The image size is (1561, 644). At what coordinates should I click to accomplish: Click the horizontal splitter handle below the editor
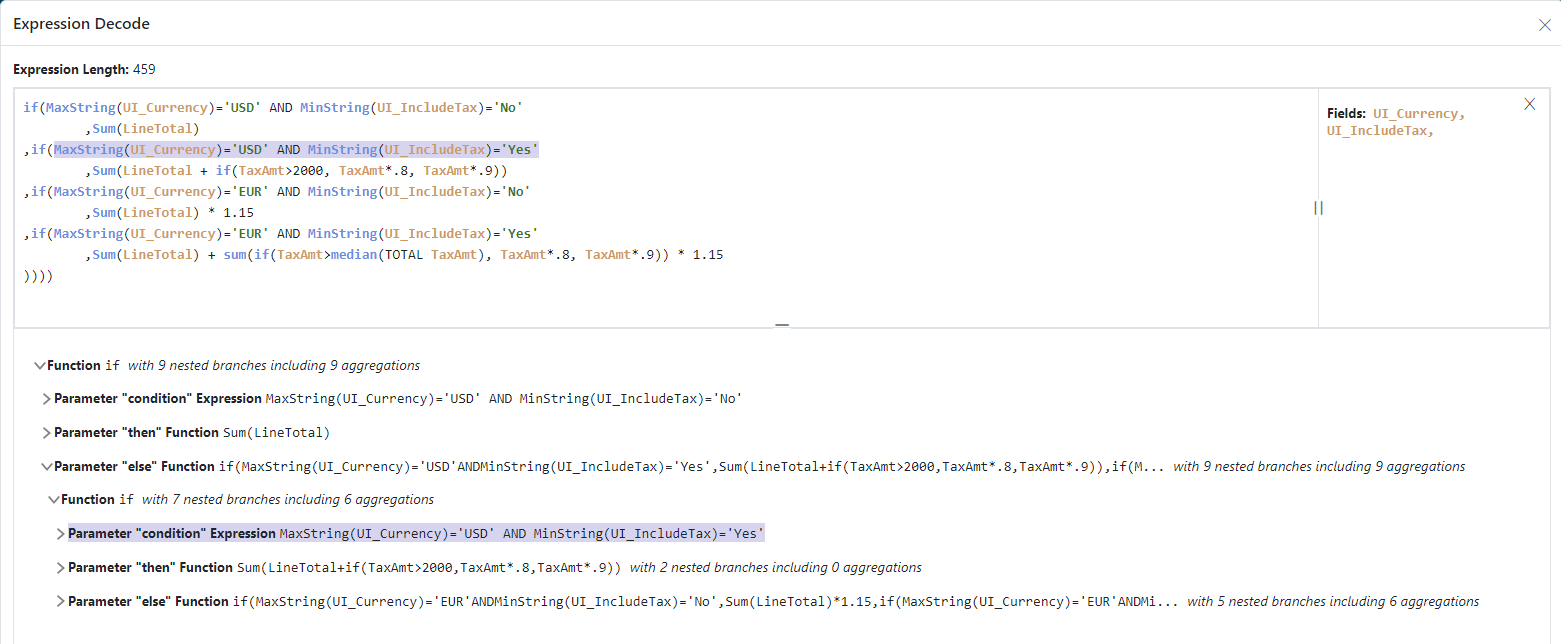(x=782, y=325)
